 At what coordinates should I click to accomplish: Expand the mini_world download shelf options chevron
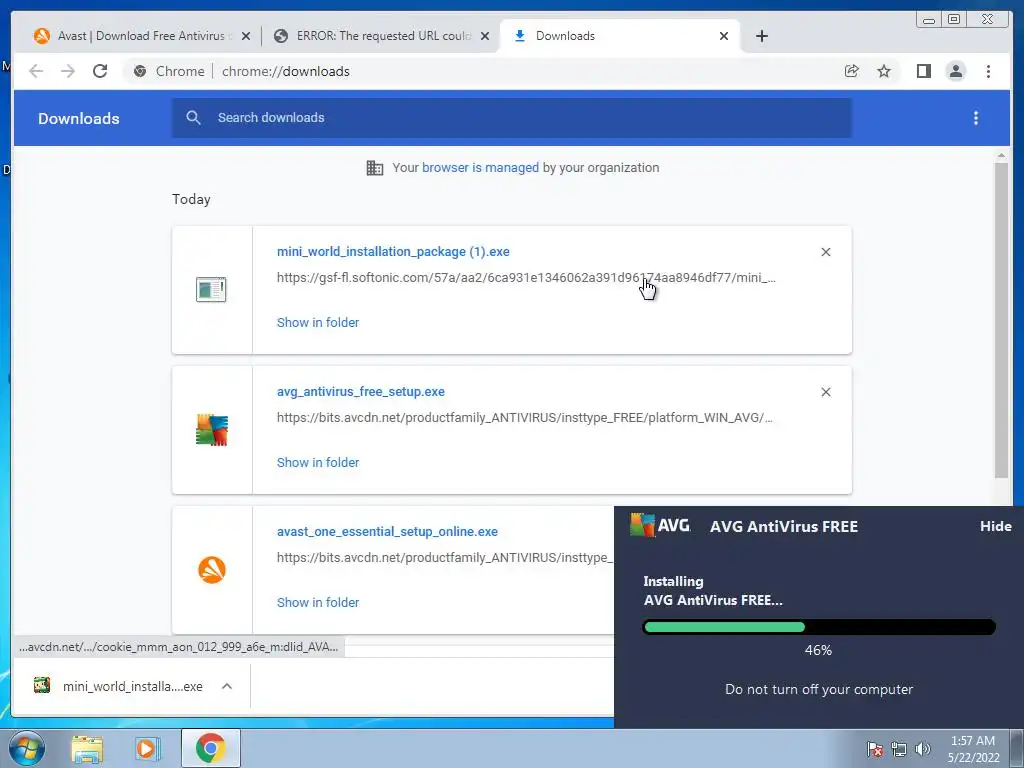(x=227, y=686)
